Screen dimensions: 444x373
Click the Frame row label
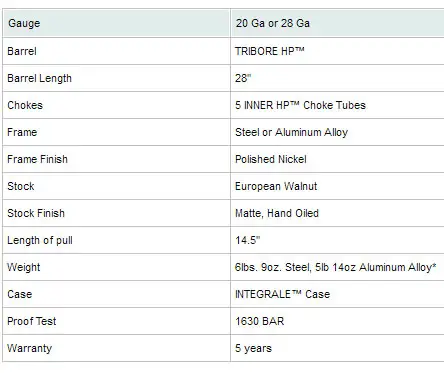click(x=22, y=132)
